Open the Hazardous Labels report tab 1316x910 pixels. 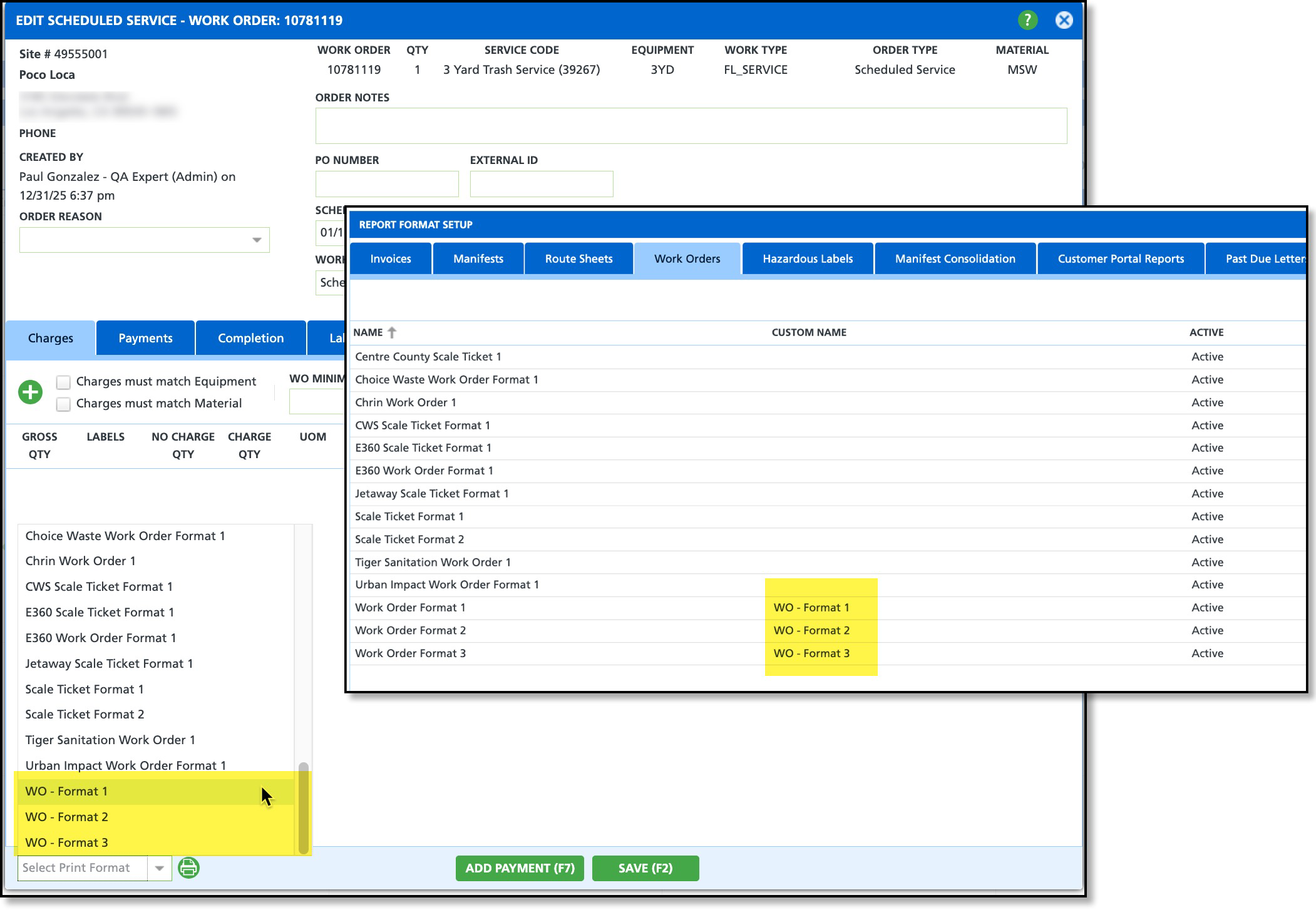(807, 258)
